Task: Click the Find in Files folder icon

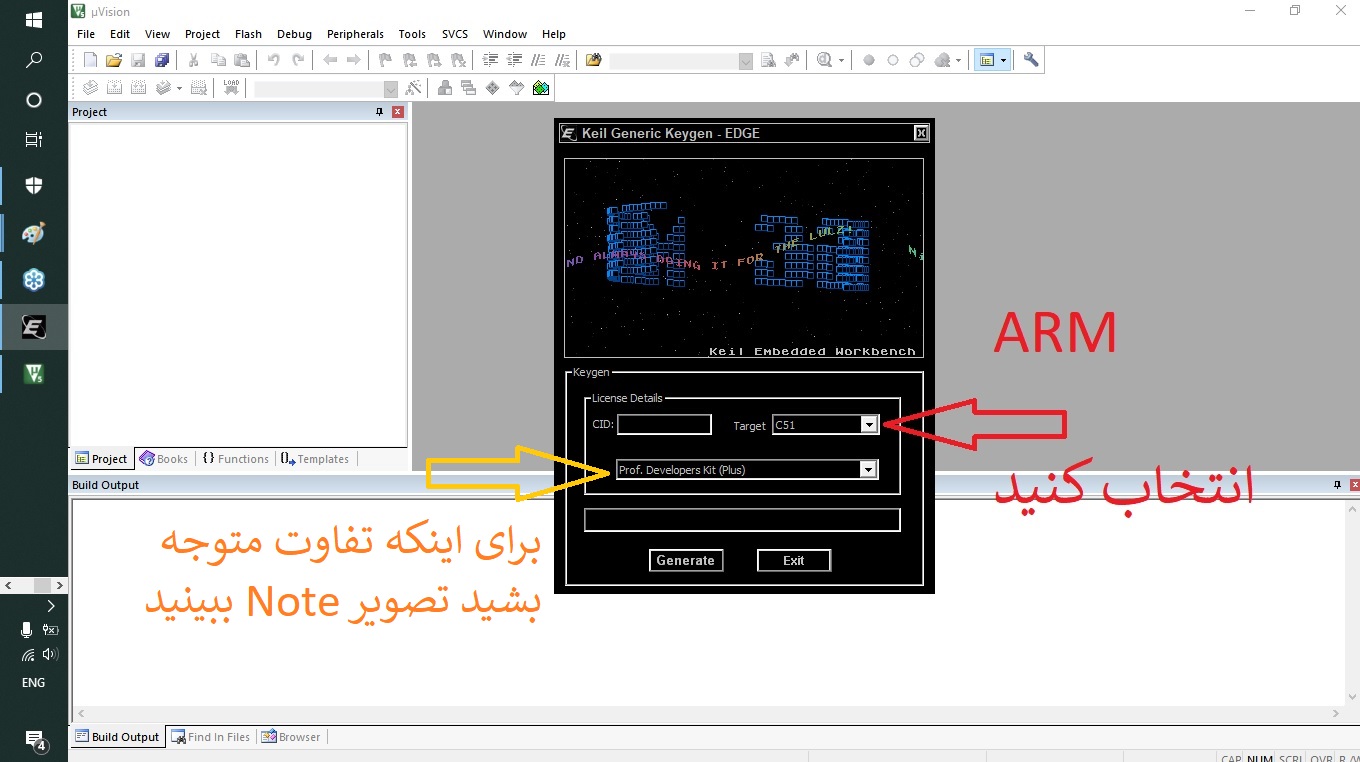Action: (593, 60)
